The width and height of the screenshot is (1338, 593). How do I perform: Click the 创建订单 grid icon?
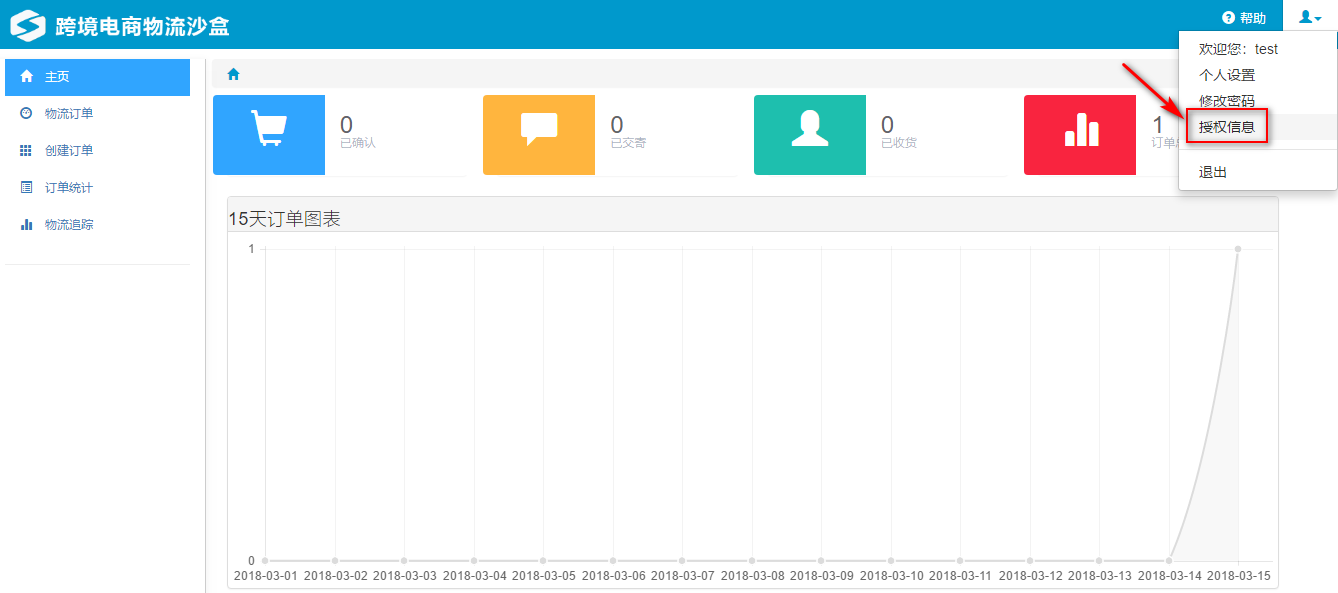(26, 151)
